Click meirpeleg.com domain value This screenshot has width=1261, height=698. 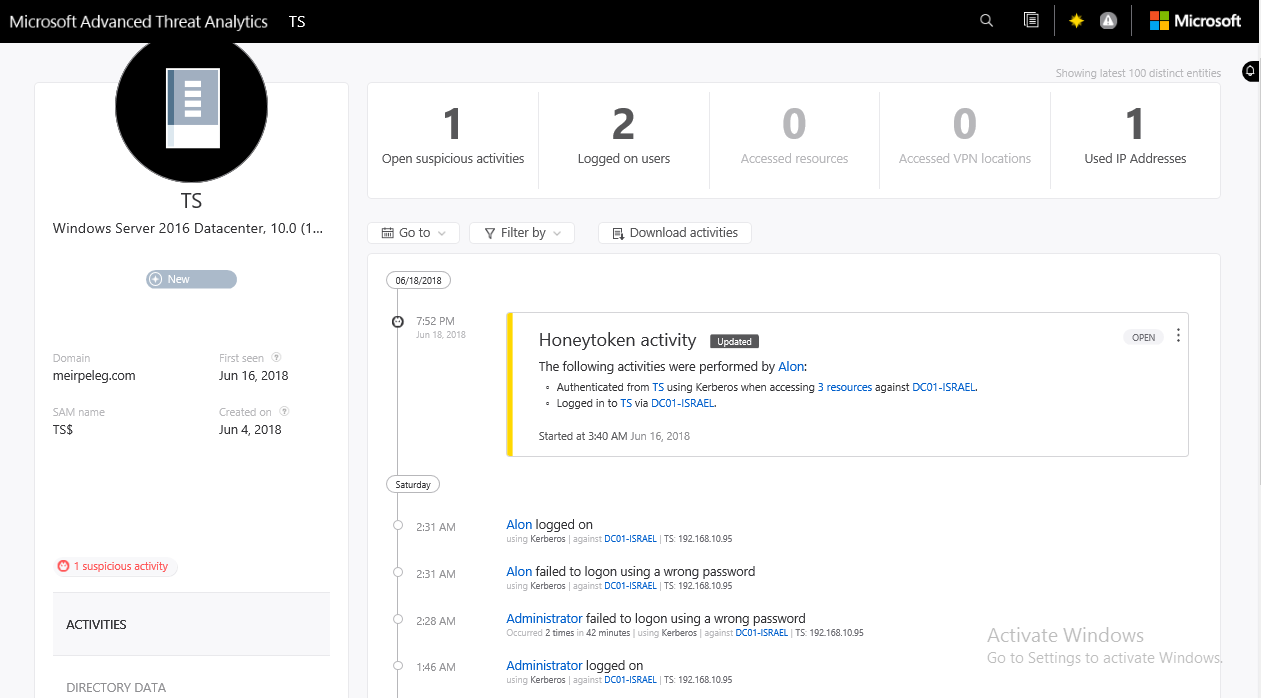tap(94, 376)
